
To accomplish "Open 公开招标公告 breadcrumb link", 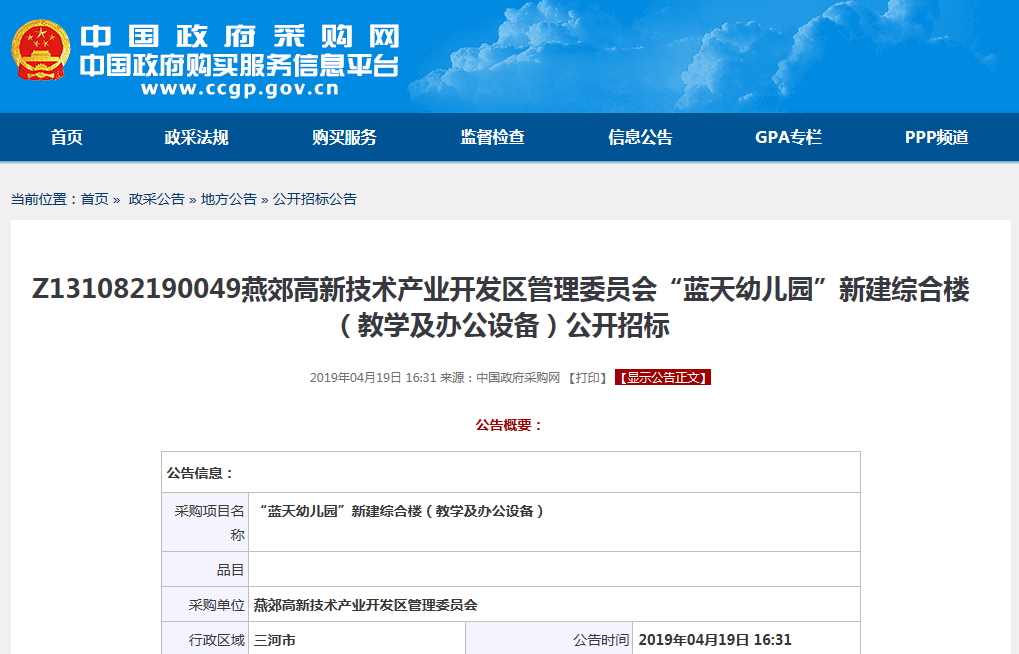I will point(312,200).
